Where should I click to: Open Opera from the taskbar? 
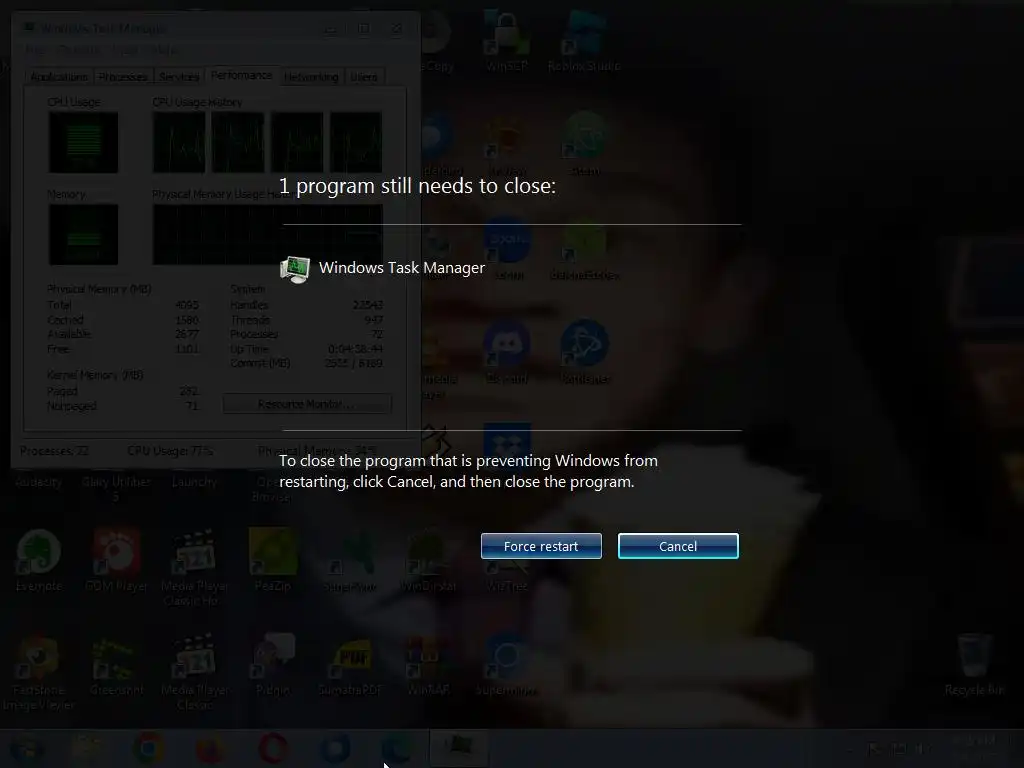pos(273,748)
